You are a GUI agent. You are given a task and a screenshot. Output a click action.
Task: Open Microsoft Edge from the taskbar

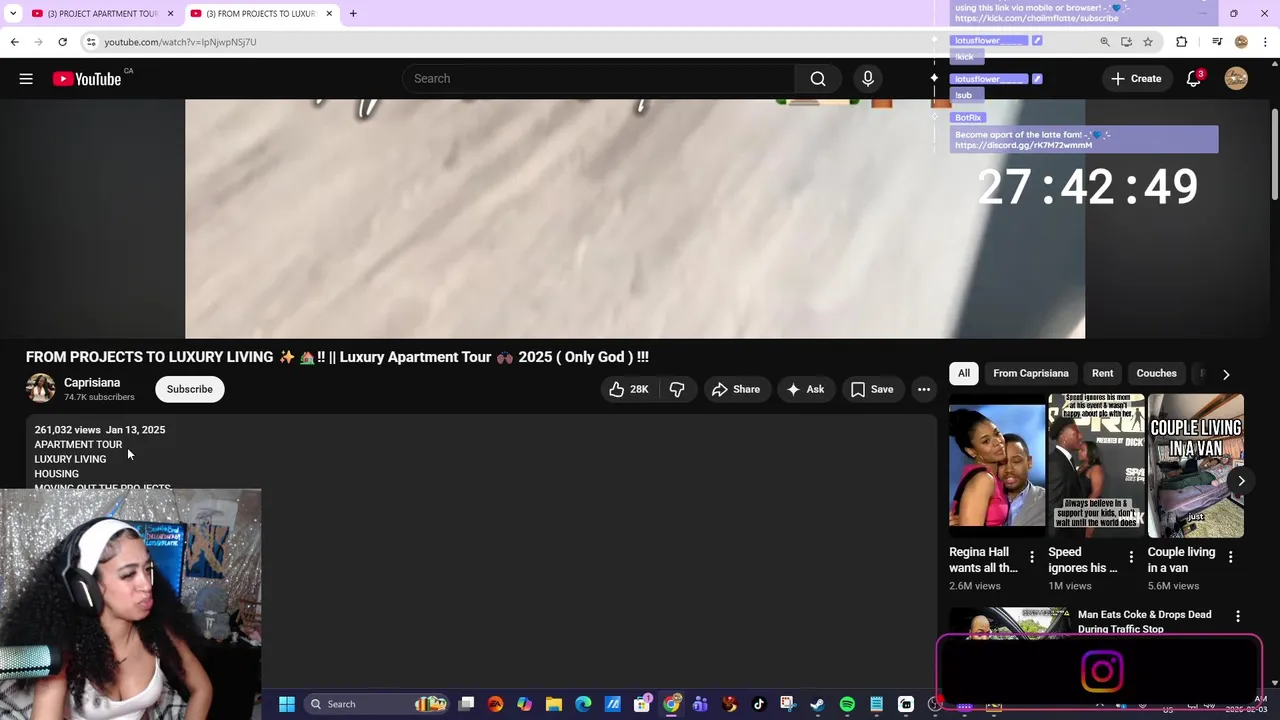[x=583, y=704]
